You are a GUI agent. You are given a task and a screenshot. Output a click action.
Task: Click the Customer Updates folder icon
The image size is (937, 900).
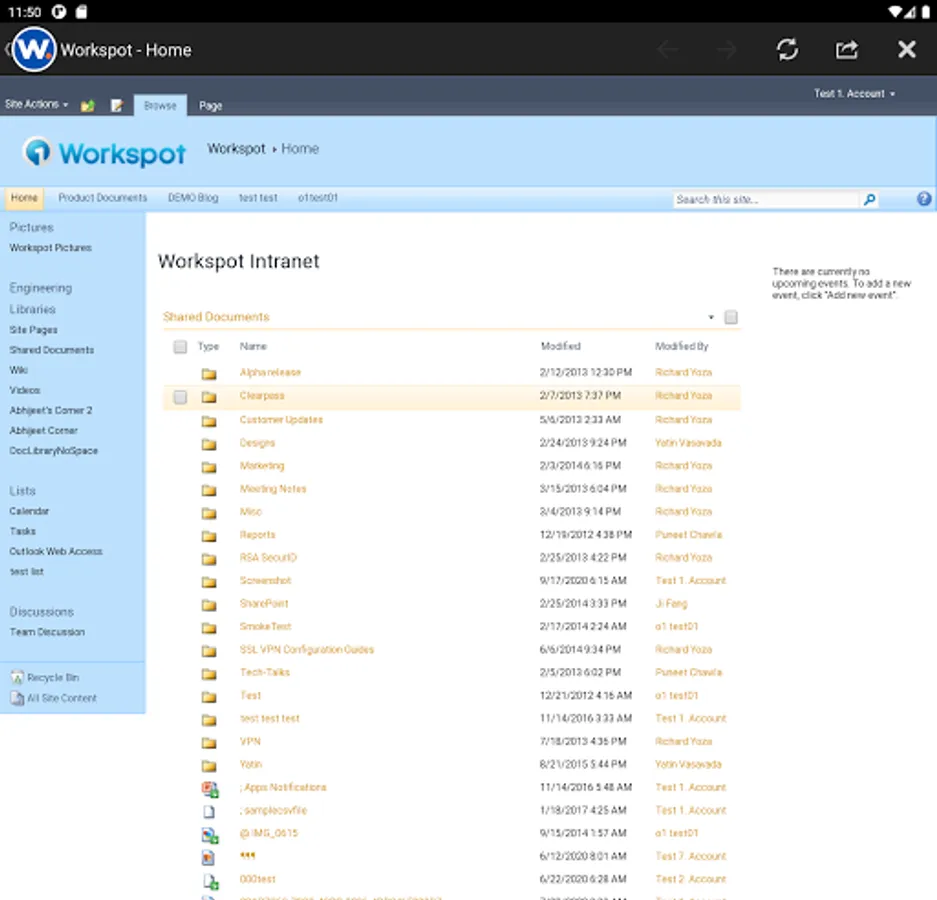tap(209, 421)
